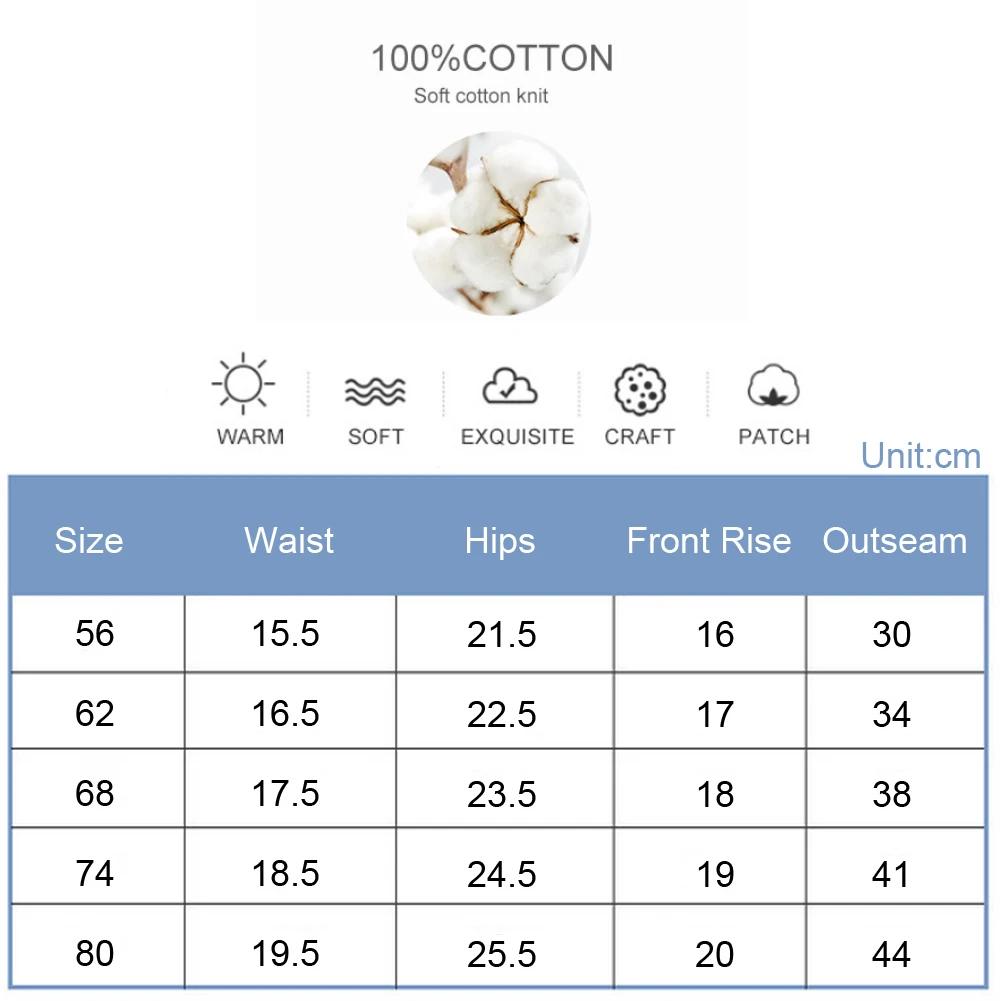This screenshot has height=1001, width=1001.
Task: Click size 56 in the table
Action: 95,634
